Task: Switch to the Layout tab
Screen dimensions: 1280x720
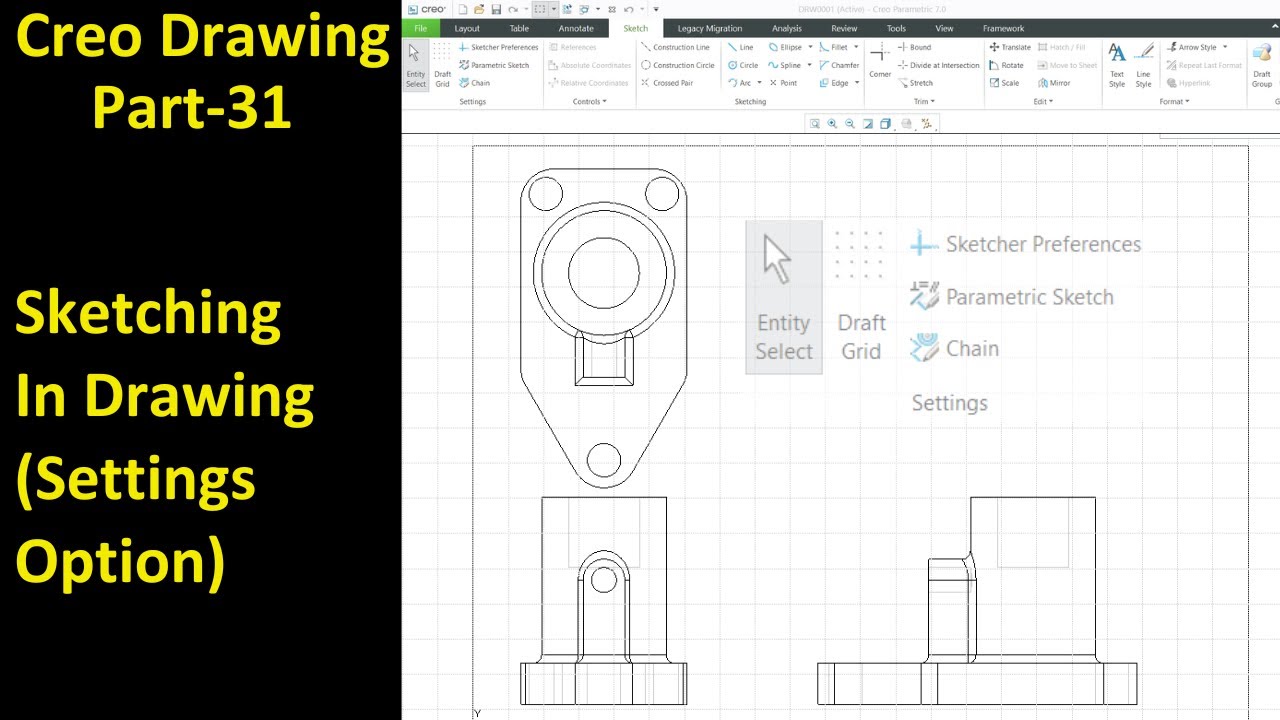Action: [x=467, y=28]
